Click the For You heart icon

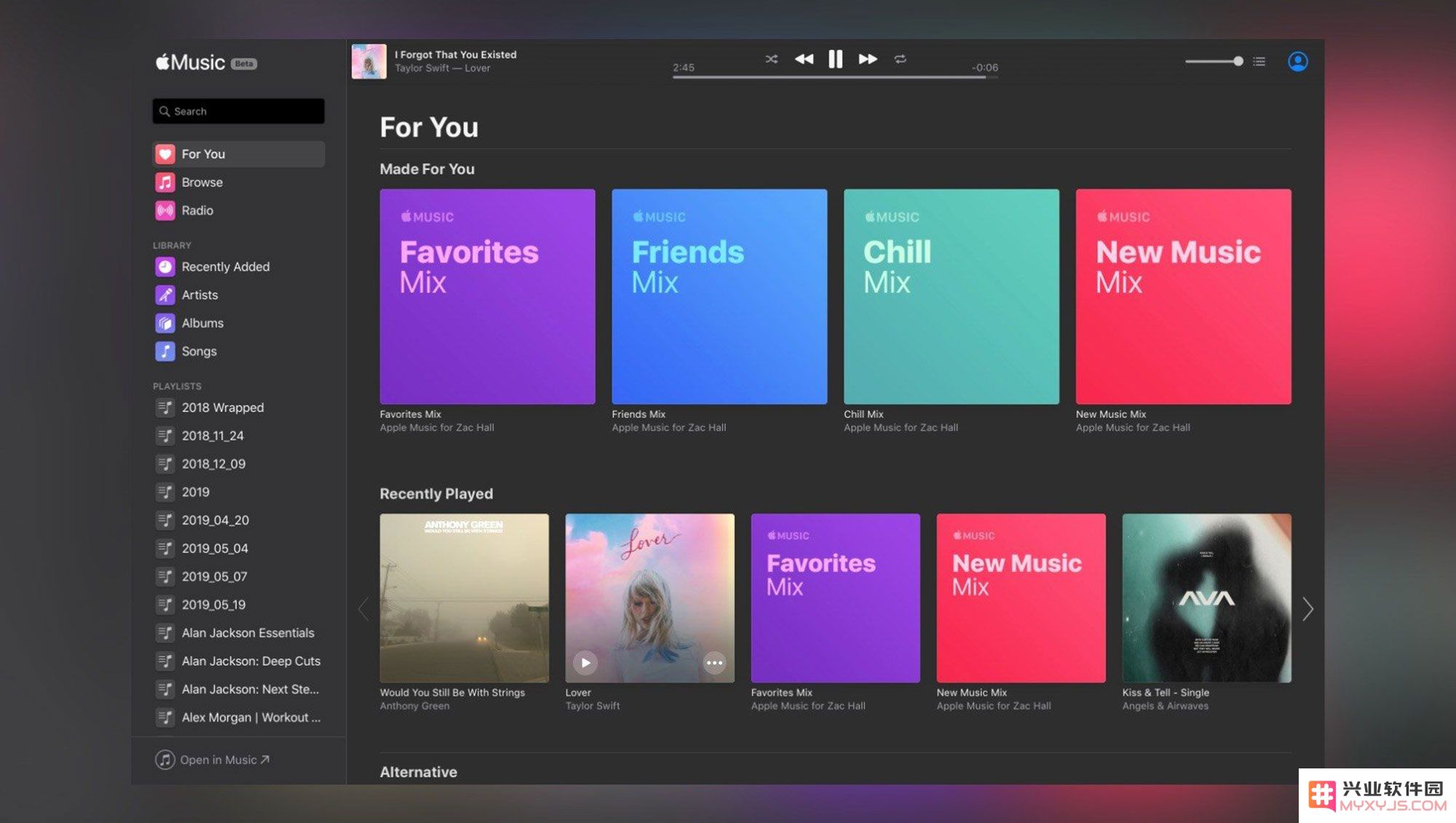pos(165,154)
